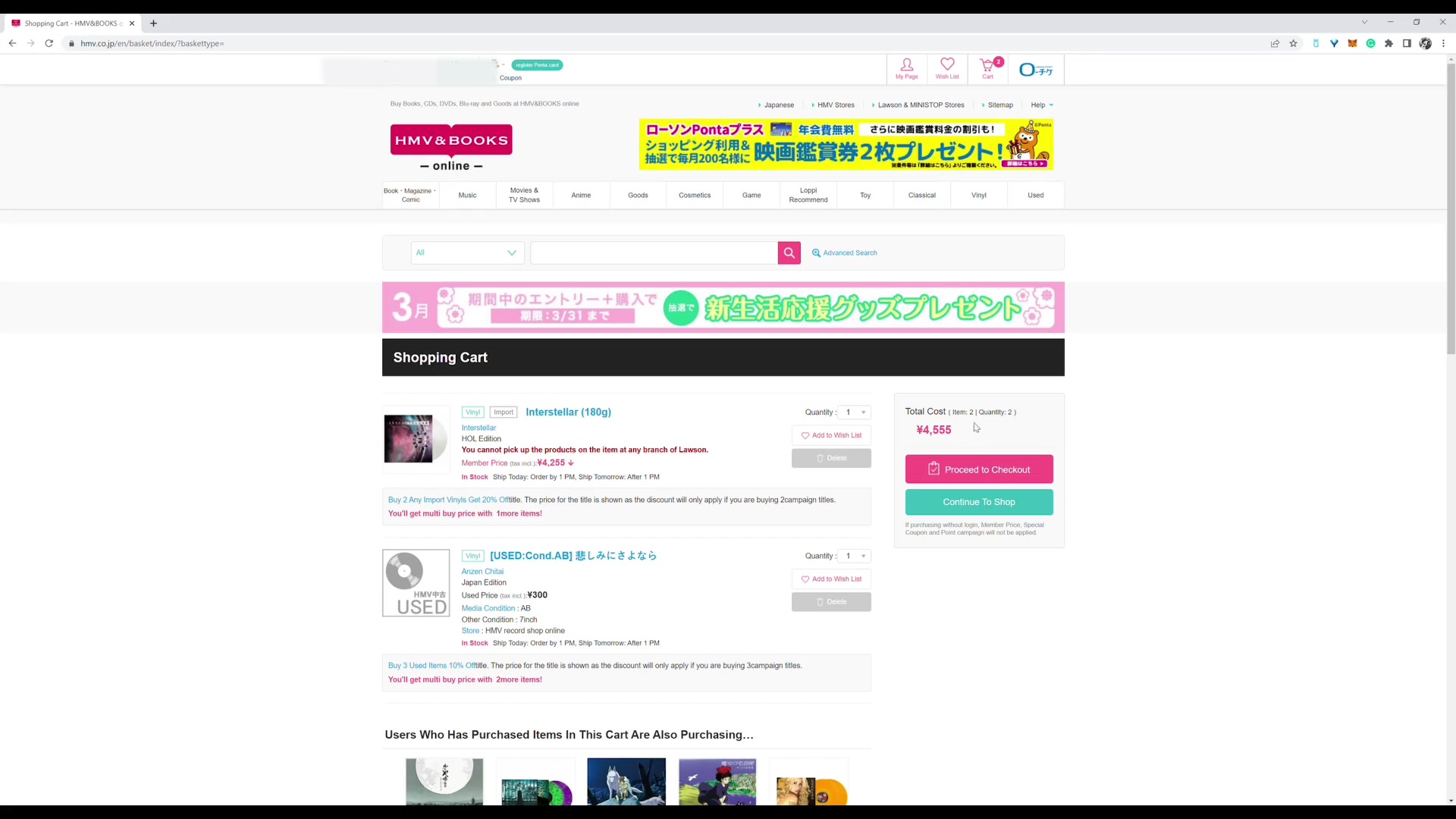Click the Anzen Chitai artist link
Screen dimensions: 1456x819
482,572
